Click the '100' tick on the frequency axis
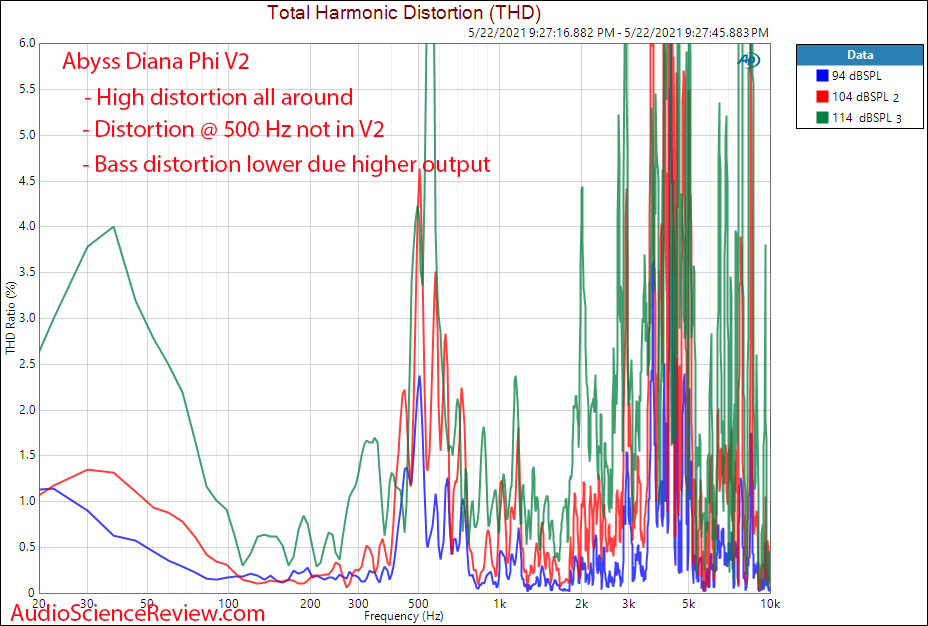The image size is (928, 626). (228, 604)
